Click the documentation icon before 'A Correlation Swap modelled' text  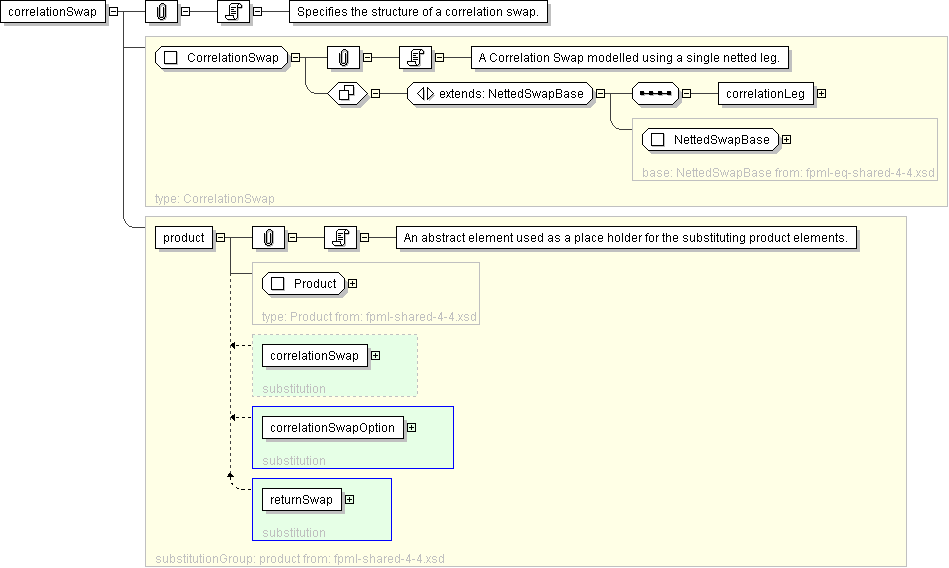click(414, 58)
